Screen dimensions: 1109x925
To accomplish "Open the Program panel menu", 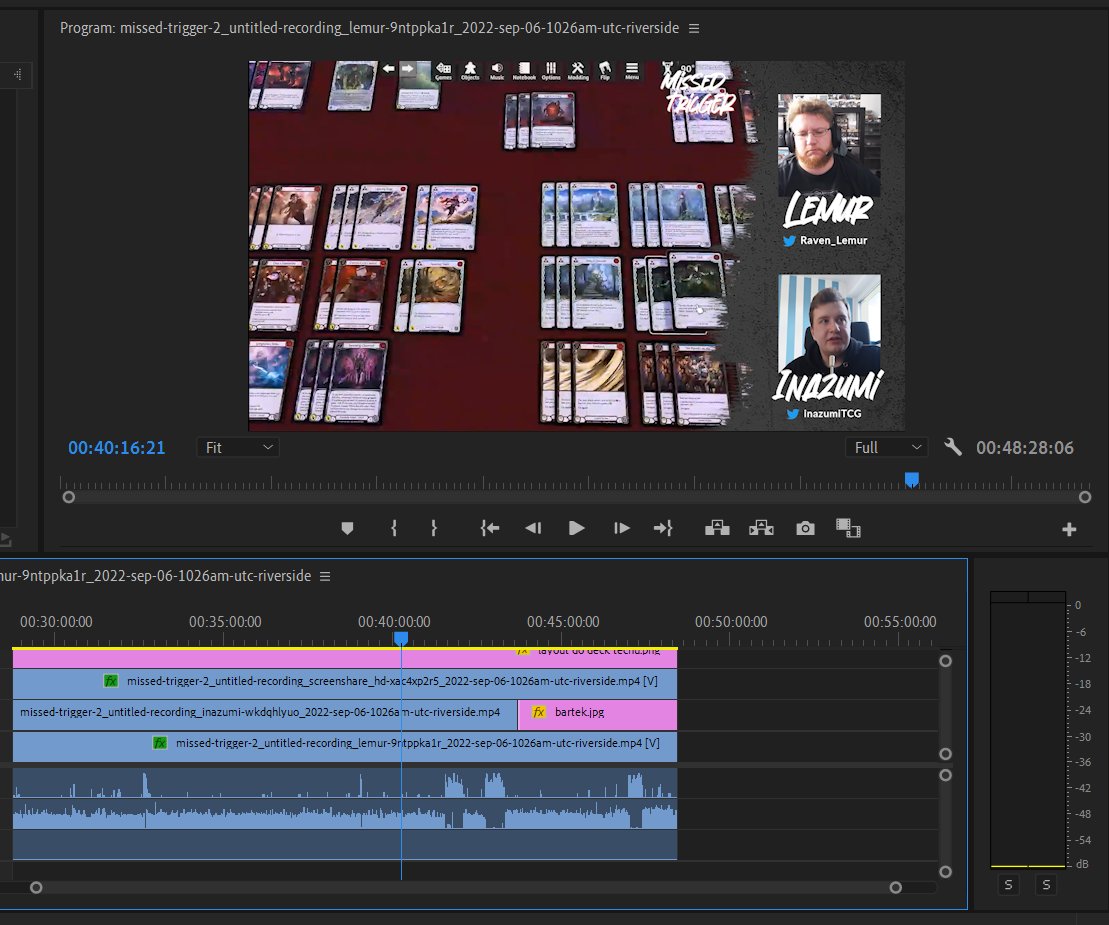I will (x=694, y=28).
